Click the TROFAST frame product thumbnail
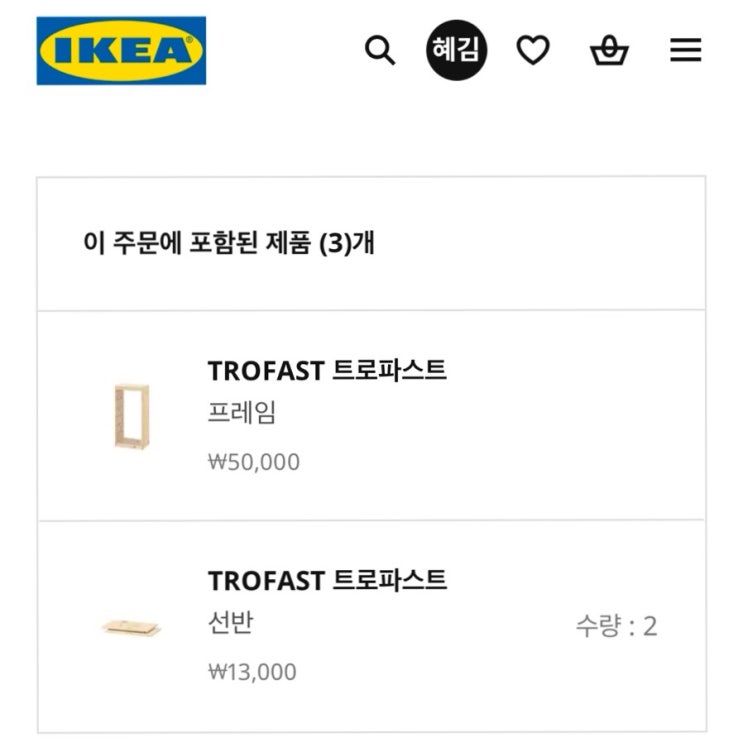The image size is (743, 752). 131,415
